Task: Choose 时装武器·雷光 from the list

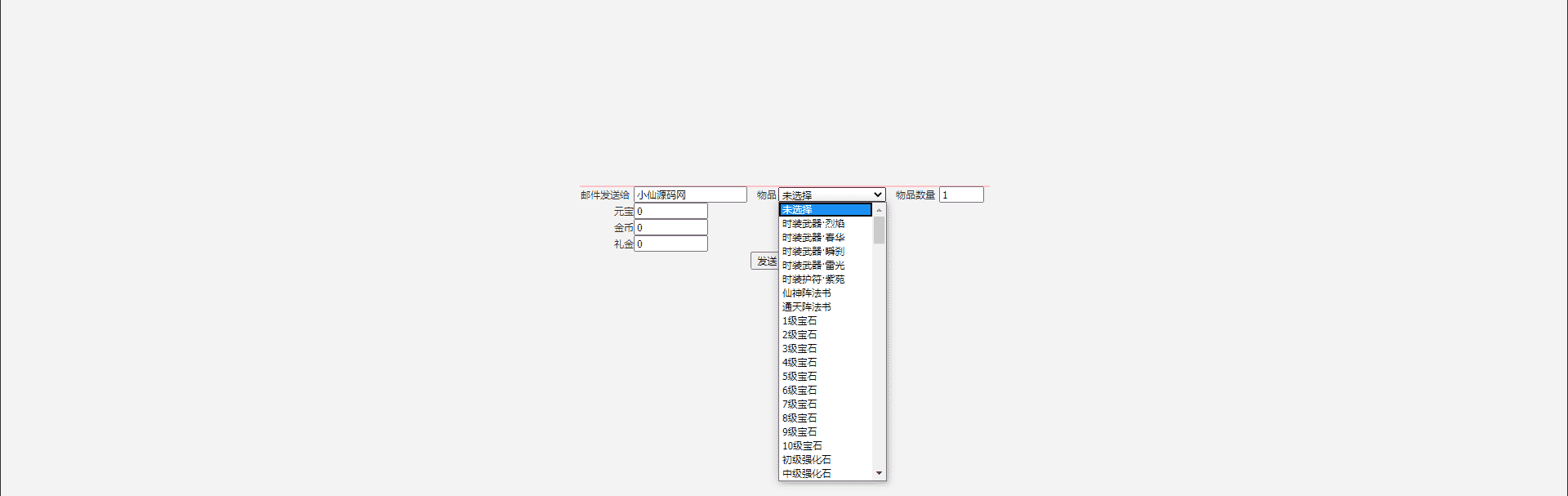Action: pyautogui.click(x=826, y=266)
